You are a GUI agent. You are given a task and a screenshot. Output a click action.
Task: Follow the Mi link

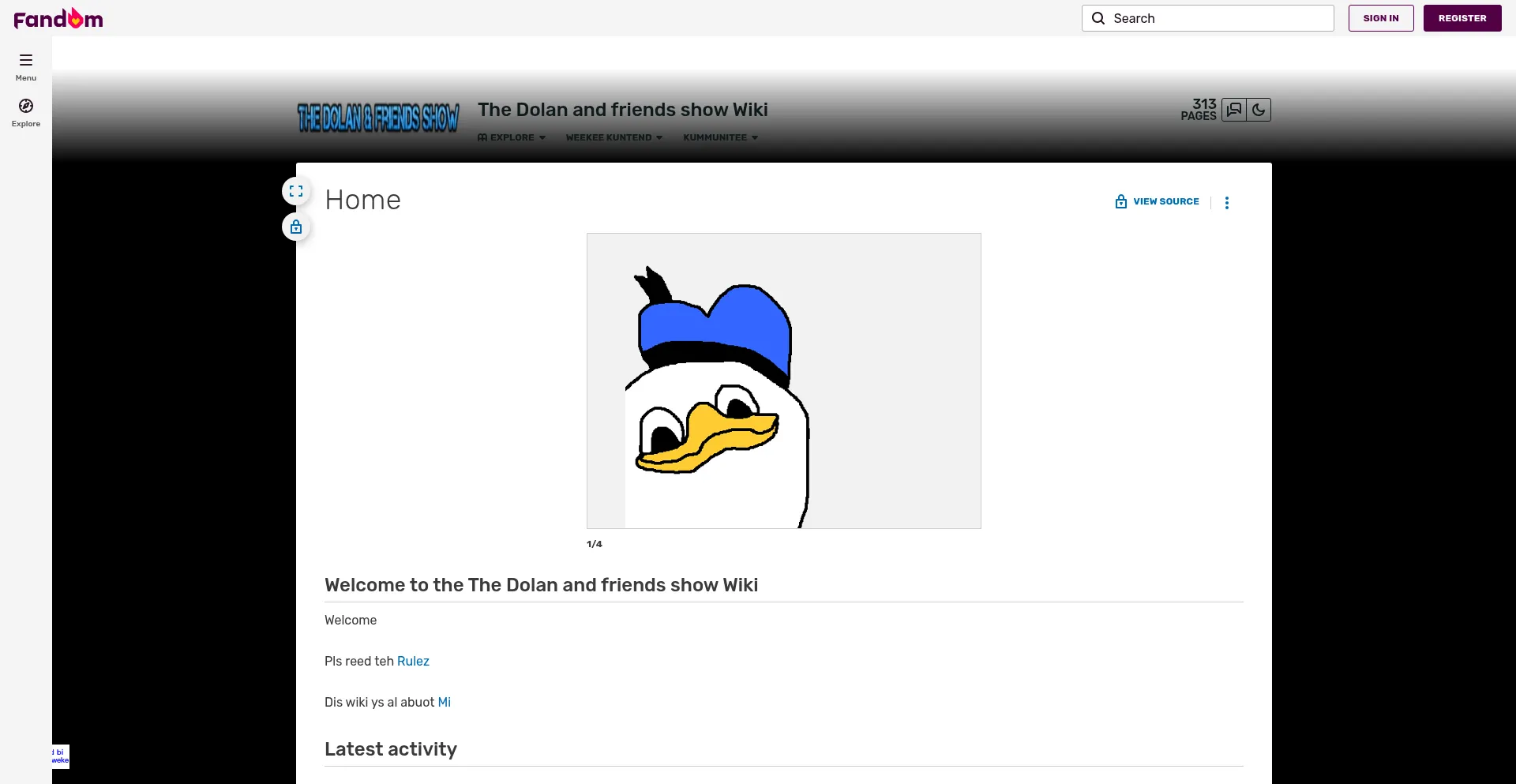(x=444, y=703)
